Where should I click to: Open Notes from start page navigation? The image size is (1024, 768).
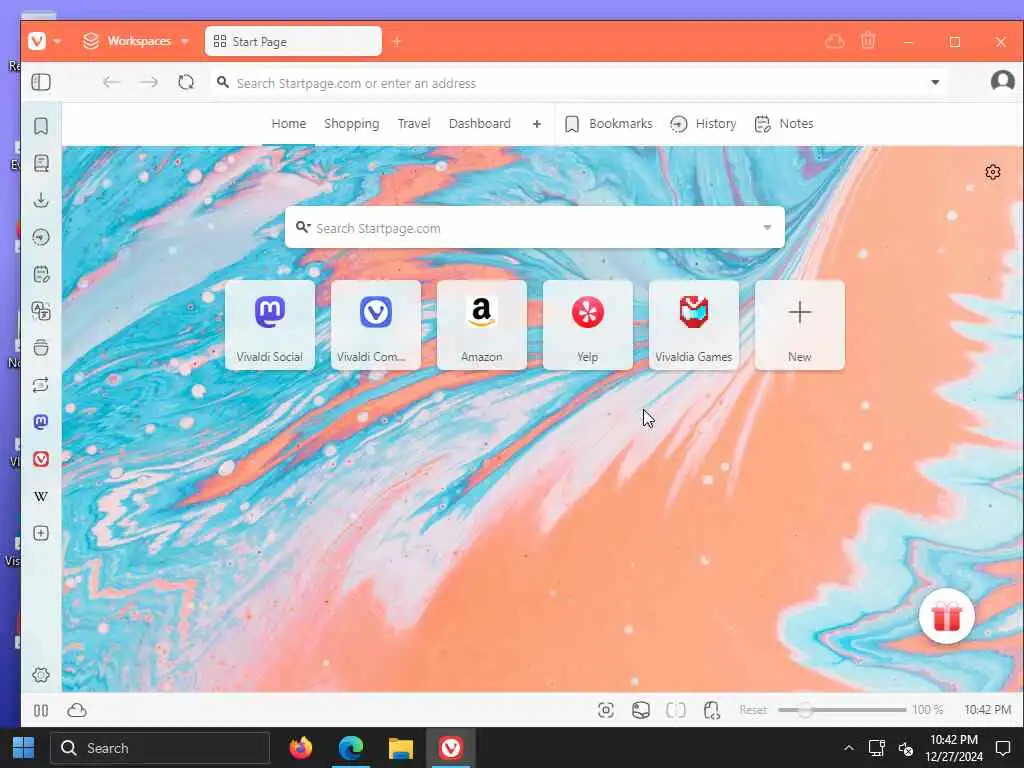784,123
